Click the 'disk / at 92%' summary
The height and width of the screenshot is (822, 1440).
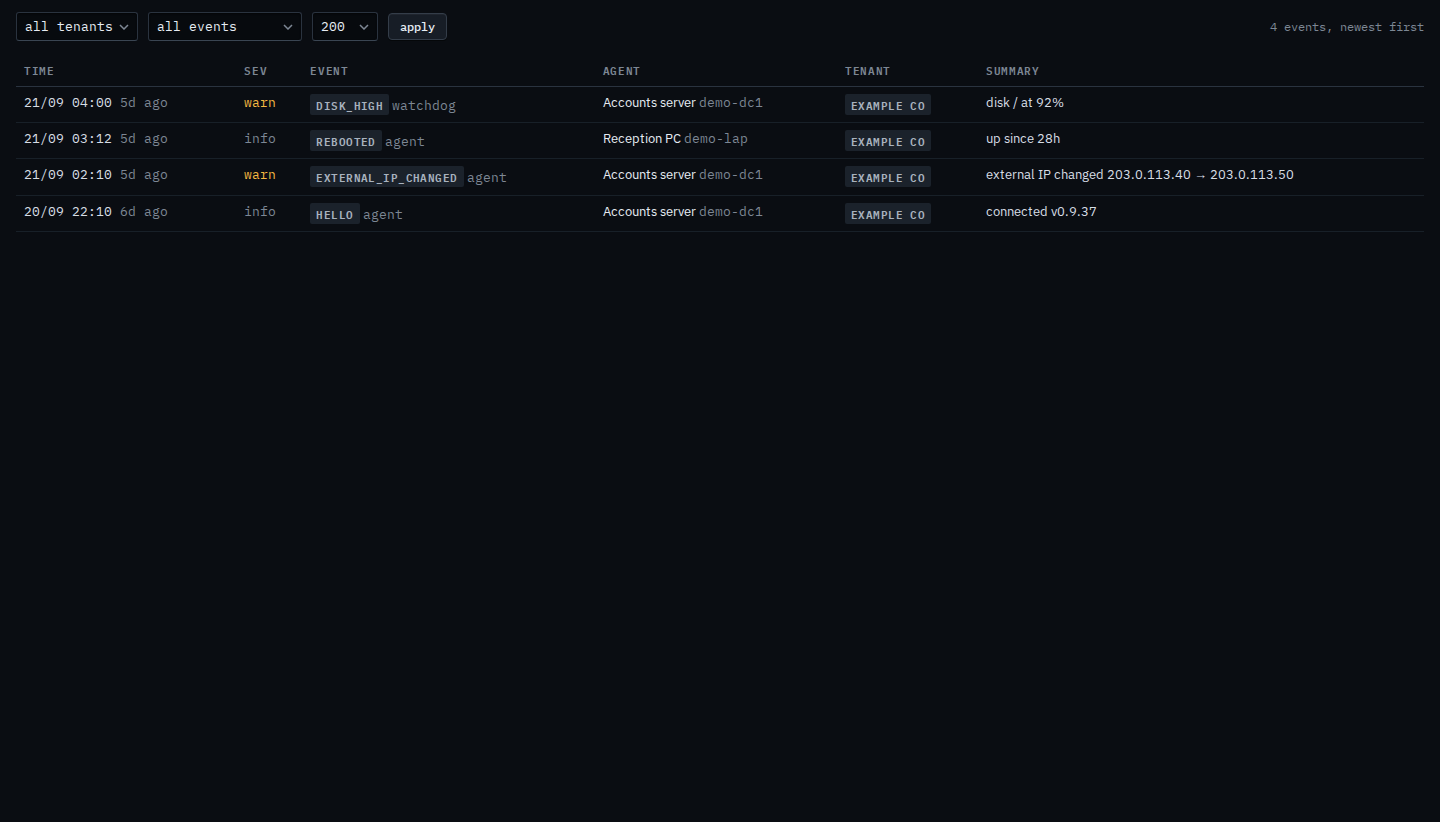point(1025,103)
